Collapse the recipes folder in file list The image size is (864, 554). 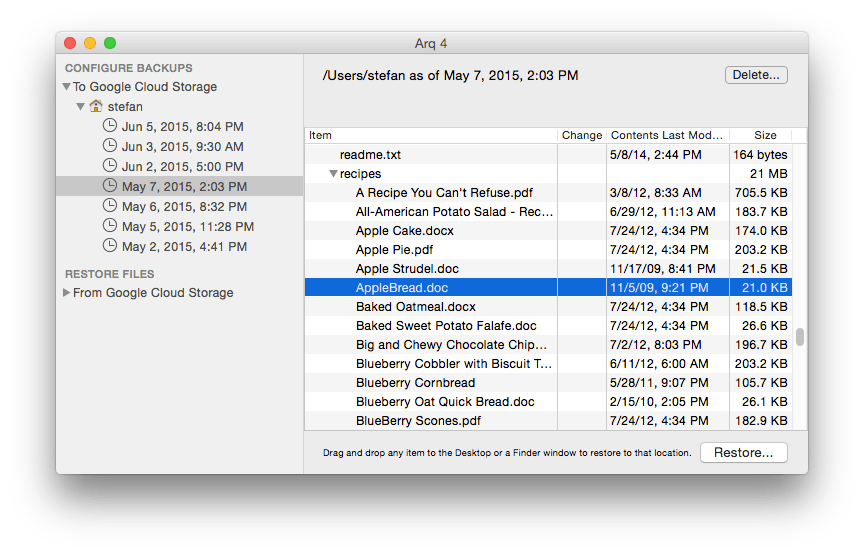click(333, 174)
